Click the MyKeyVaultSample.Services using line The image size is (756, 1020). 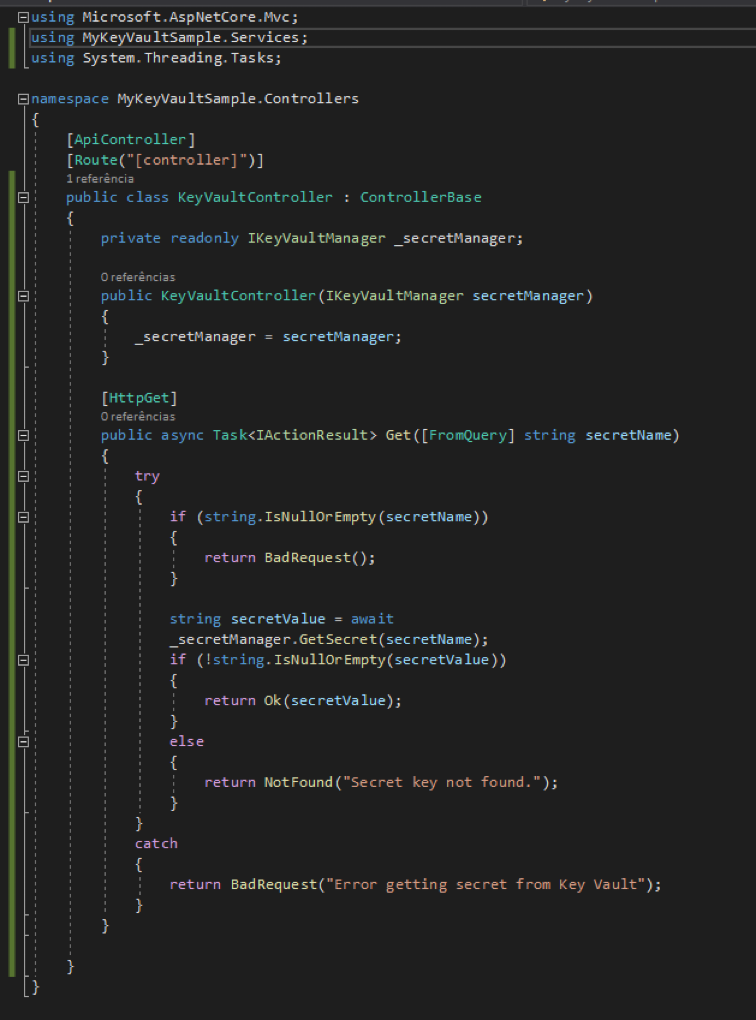(169, 38)
